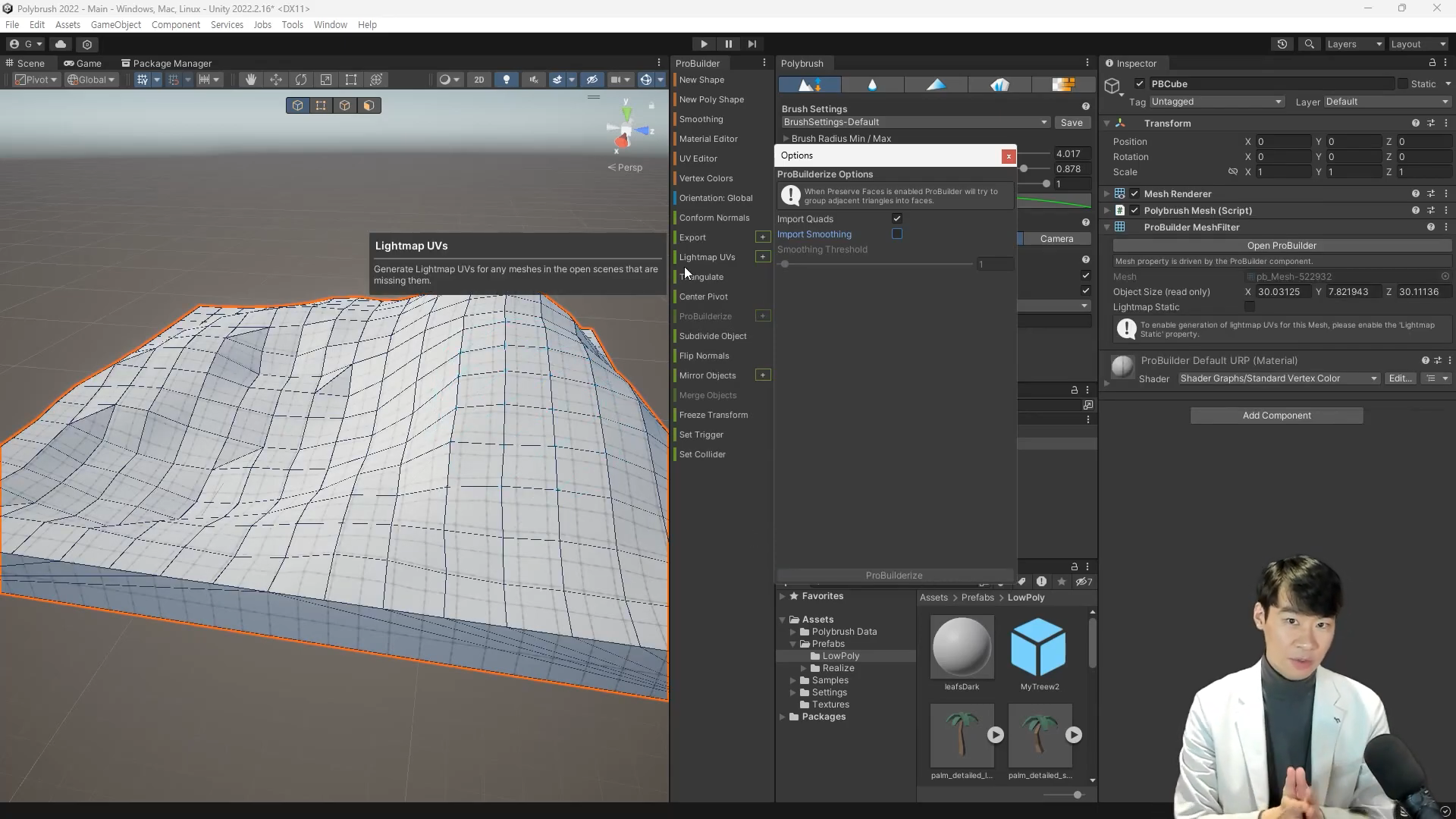Image resolution: width=1456 pixels, height=819 pixels.
Task: Toggle scene lighting bulb icon
Action: point(507,80)
